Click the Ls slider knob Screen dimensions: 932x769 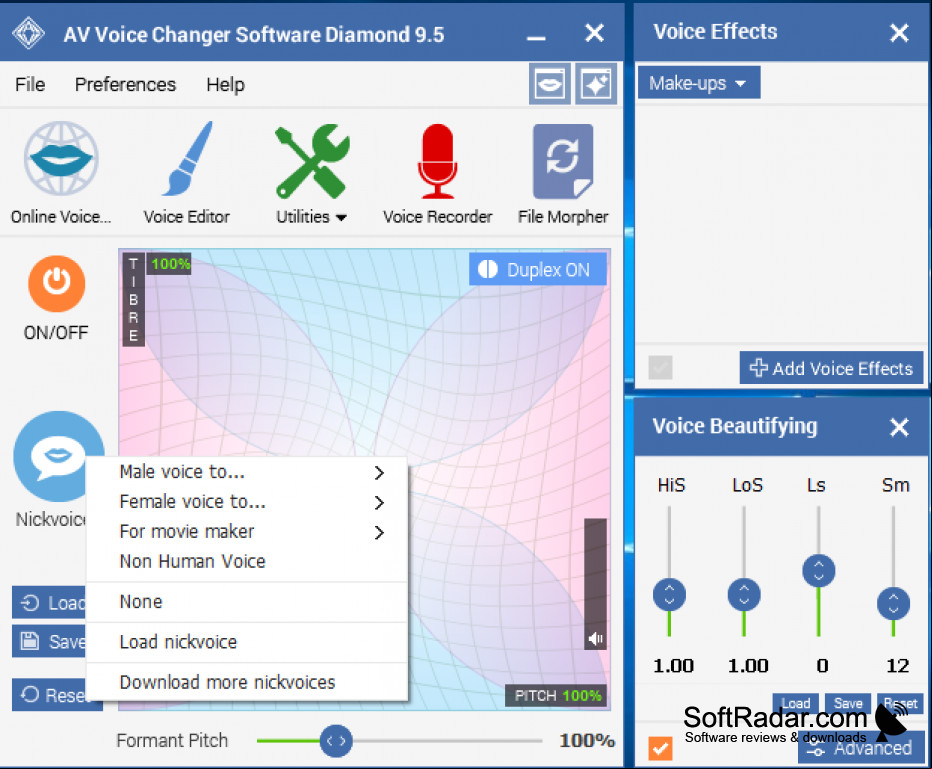pos(818,571)
